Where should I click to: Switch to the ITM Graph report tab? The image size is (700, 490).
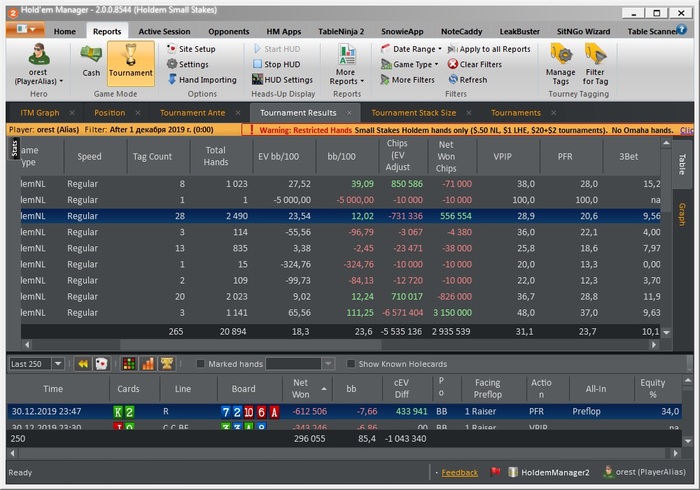(40, 113)
